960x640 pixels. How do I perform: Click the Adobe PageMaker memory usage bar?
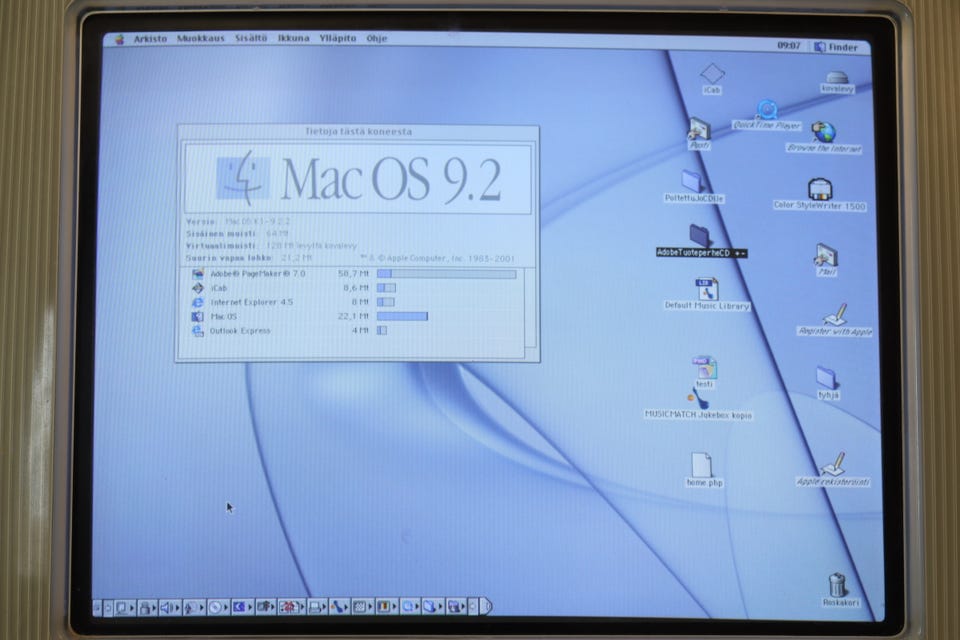point(446,274)
